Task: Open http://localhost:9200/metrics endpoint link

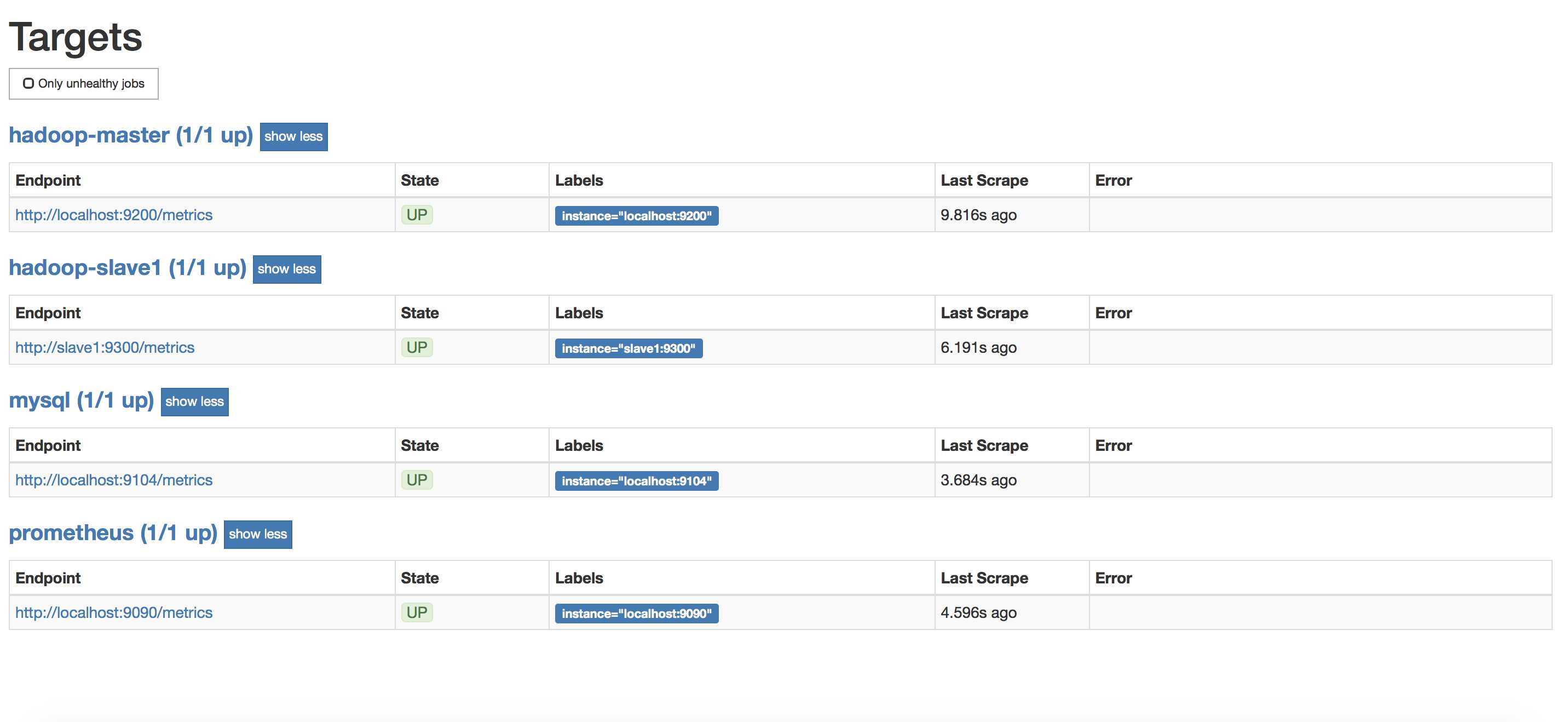Action: pos(114,215)
